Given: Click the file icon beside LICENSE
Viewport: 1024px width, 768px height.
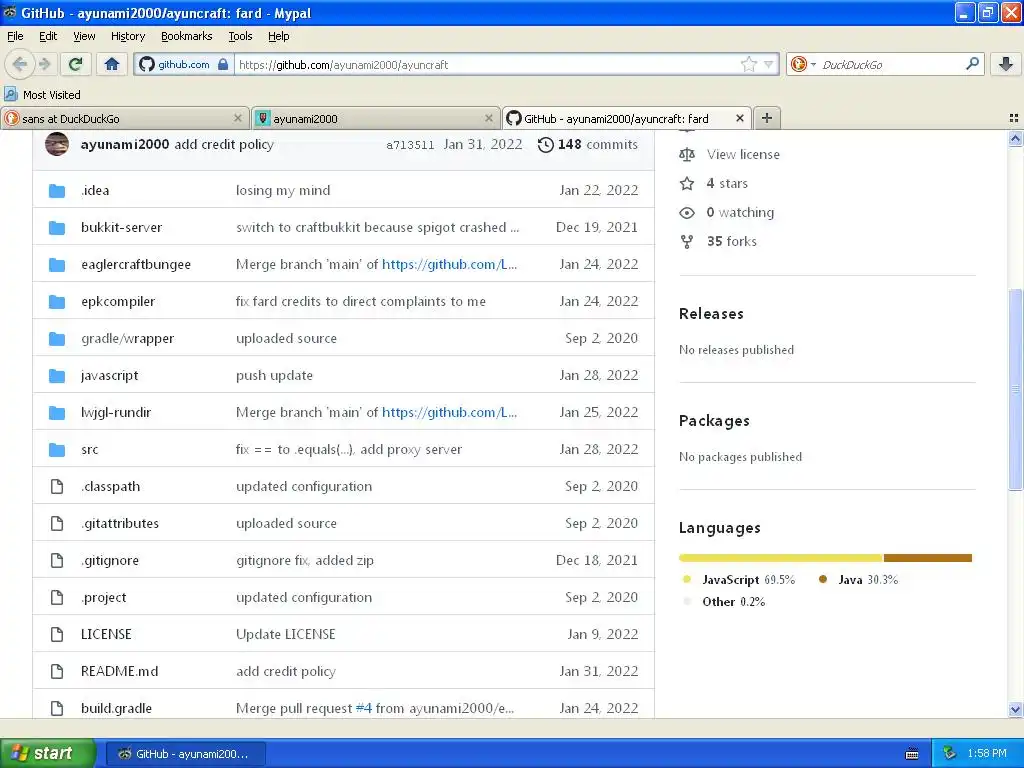Looking at the screenshot, I should [57, 634].
